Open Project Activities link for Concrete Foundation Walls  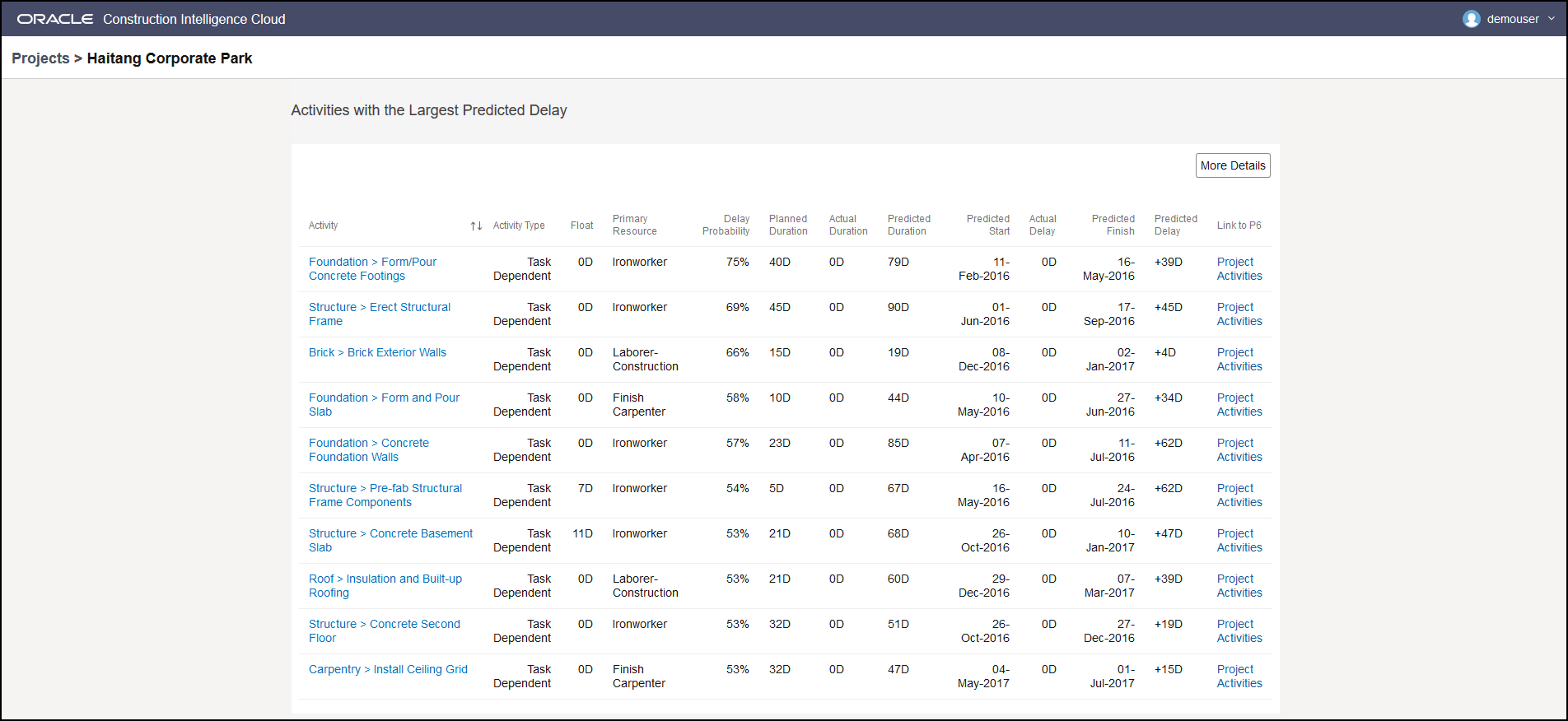click(x=1239, y=450)
